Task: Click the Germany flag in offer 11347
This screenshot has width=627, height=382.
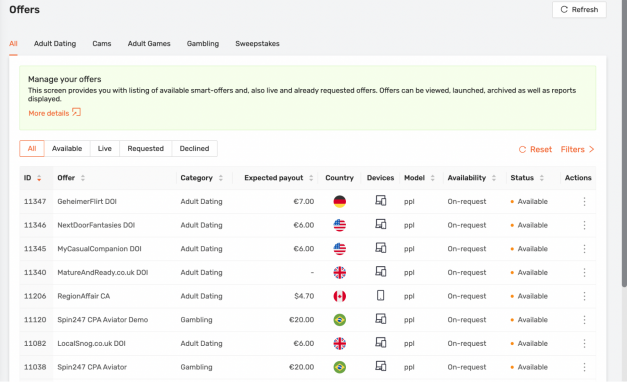Action: 339,201
